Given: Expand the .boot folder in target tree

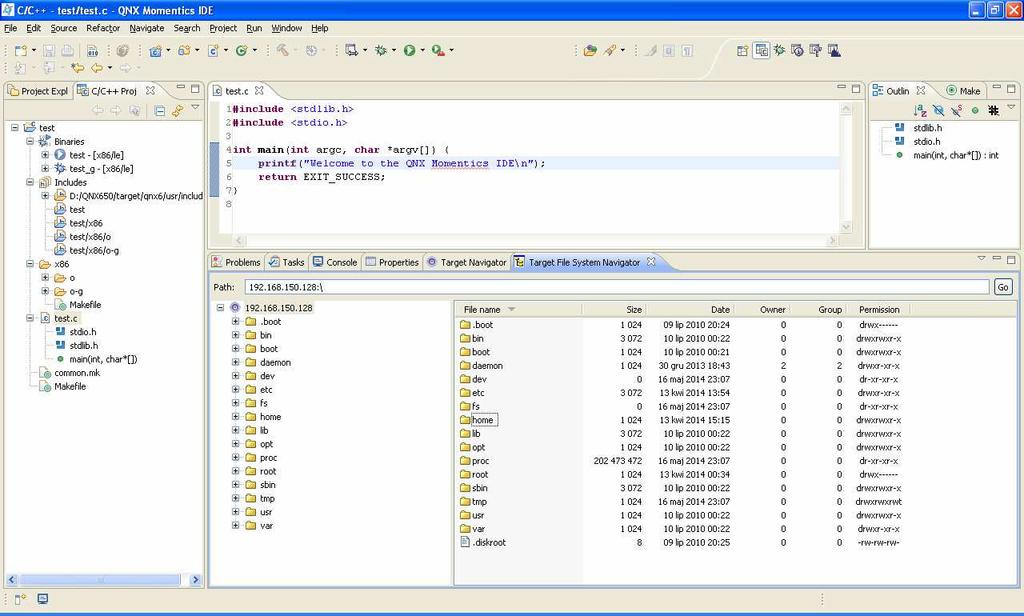Looking at the screenshot, I should tap(235, 321).
